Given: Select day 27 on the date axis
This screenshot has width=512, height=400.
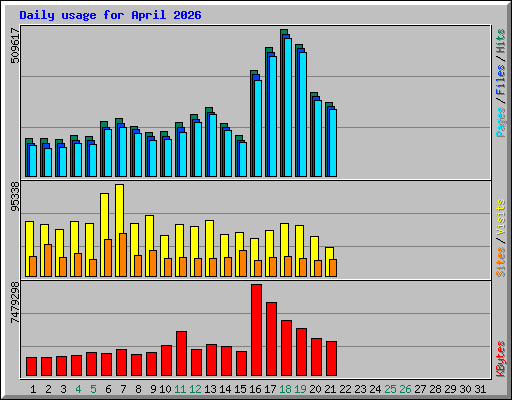Looking at the screenshot, I should tap(420, 389).
